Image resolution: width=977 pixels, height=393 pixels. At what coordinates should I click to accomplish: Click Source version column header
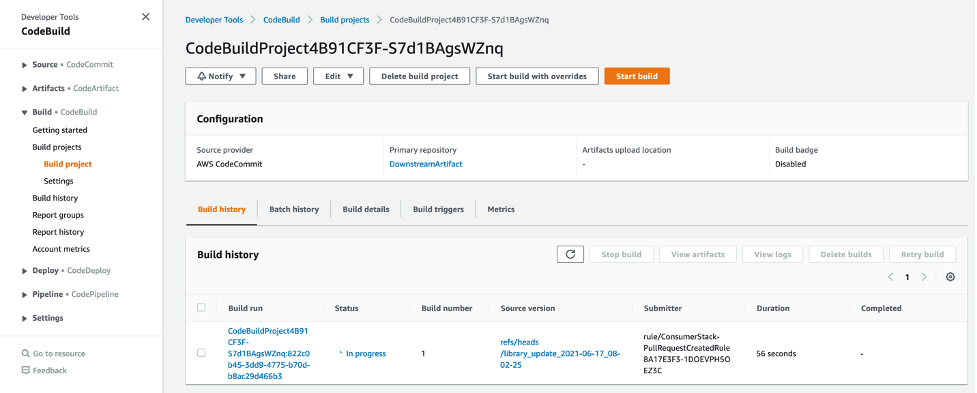(528, 308)
